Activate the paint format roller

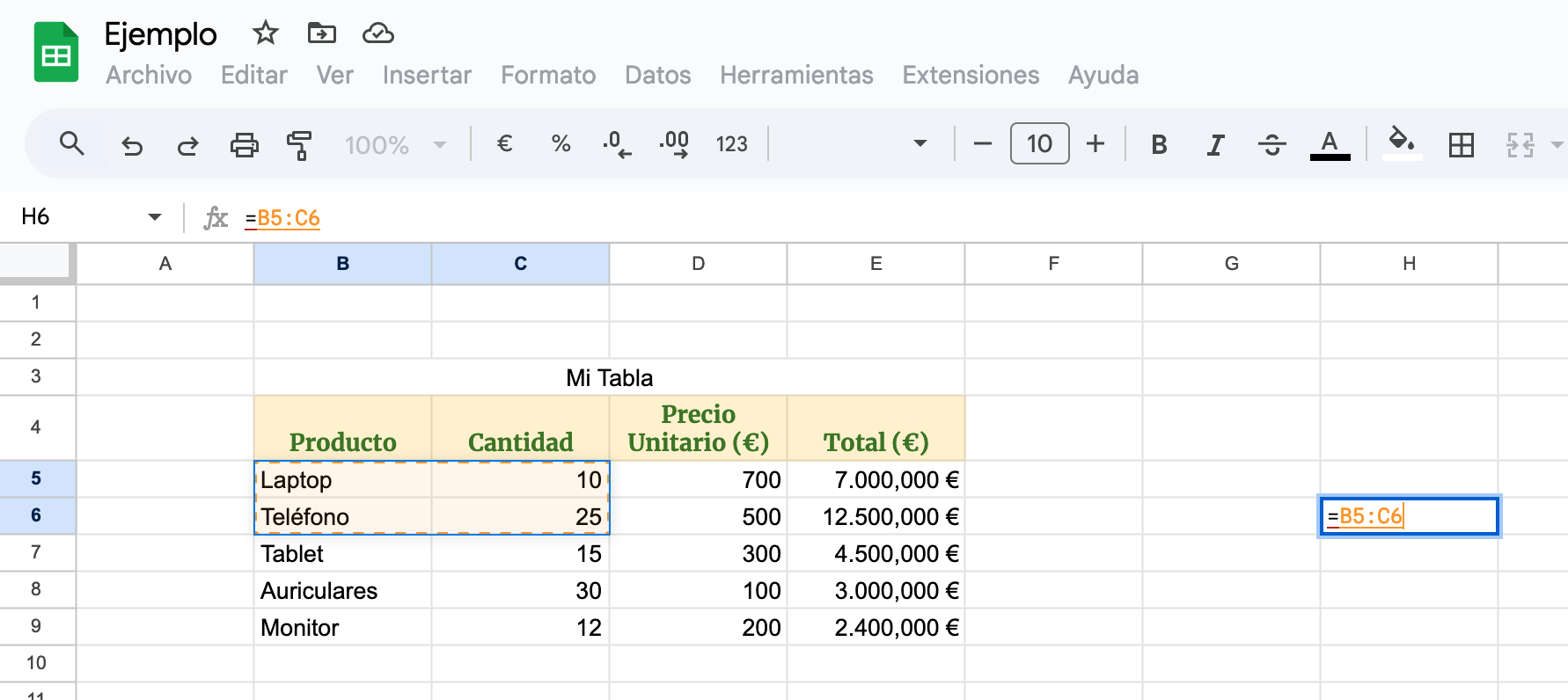(299, 144)
